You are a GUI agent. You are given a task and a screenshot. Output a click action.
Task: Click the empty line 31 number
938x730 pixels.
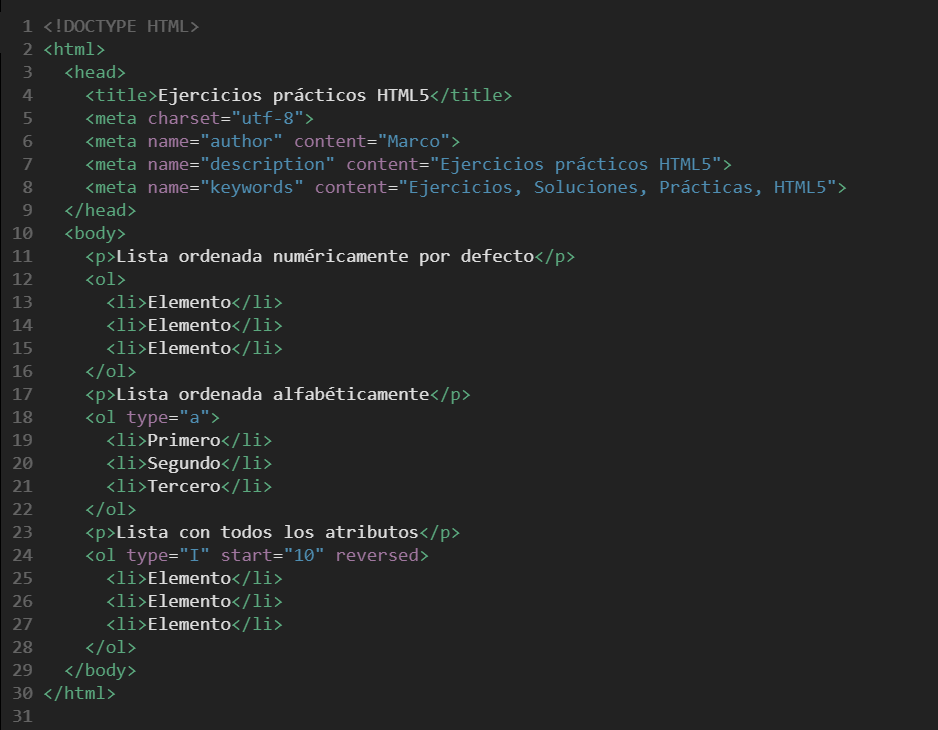pyautogui.click(x=23, y=716)
